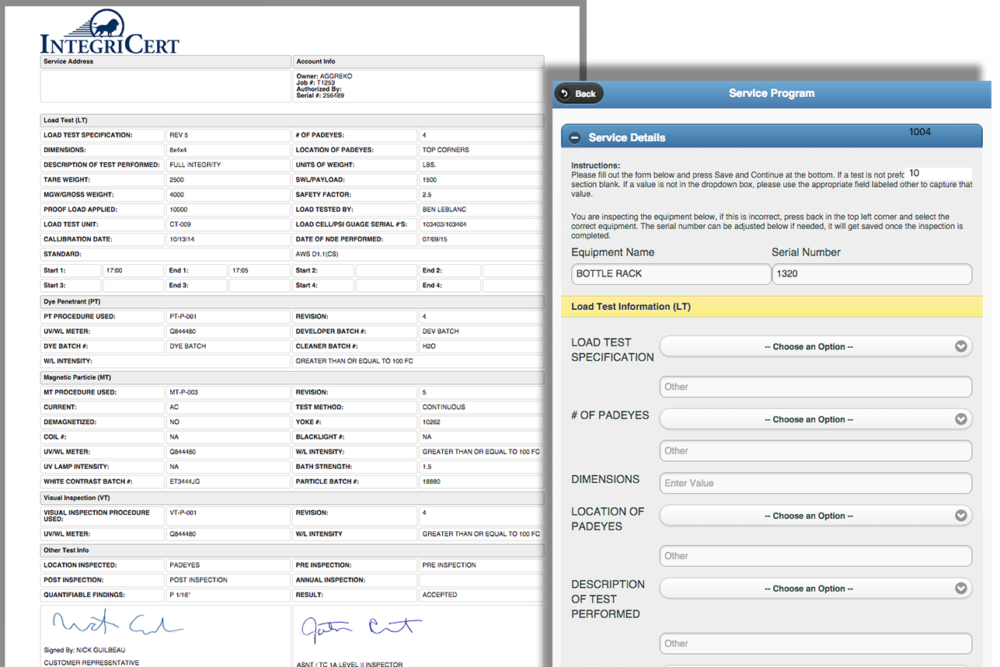This screenshot has width=1000, height=667.
Task: Click the Magnetic Particle (MT) section header
Action: tap(291, 377)
